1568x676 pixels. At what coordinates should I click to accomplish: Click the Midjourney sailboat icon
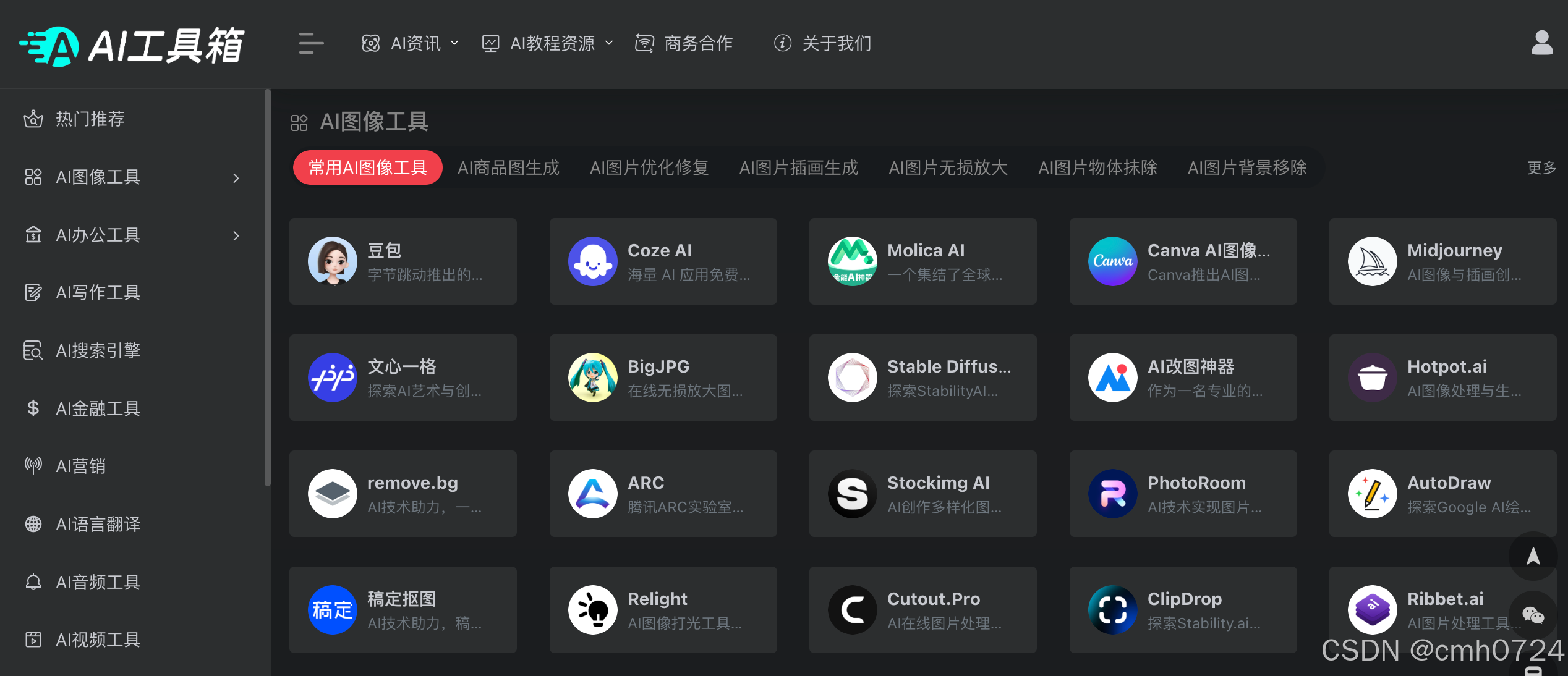pos(1372,261)
